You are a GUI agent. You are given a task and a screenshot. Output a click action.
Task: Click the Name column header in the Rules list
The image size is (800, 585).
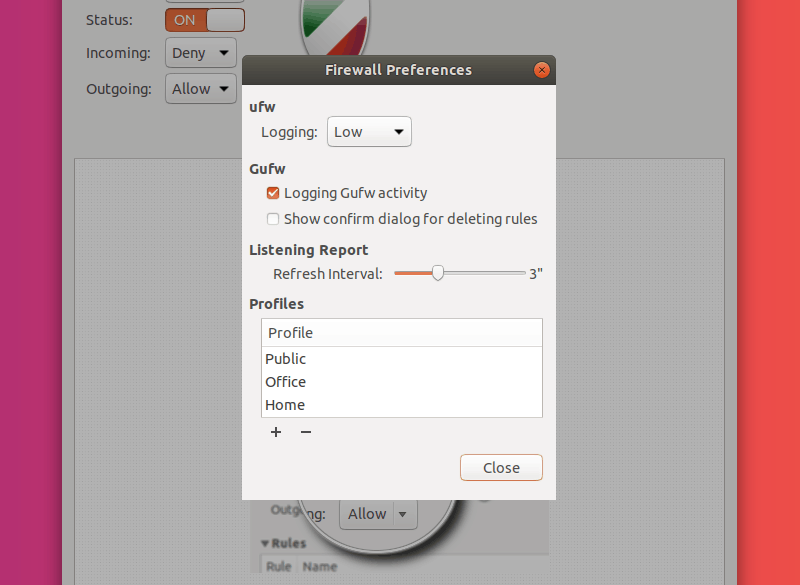[320, 566]
